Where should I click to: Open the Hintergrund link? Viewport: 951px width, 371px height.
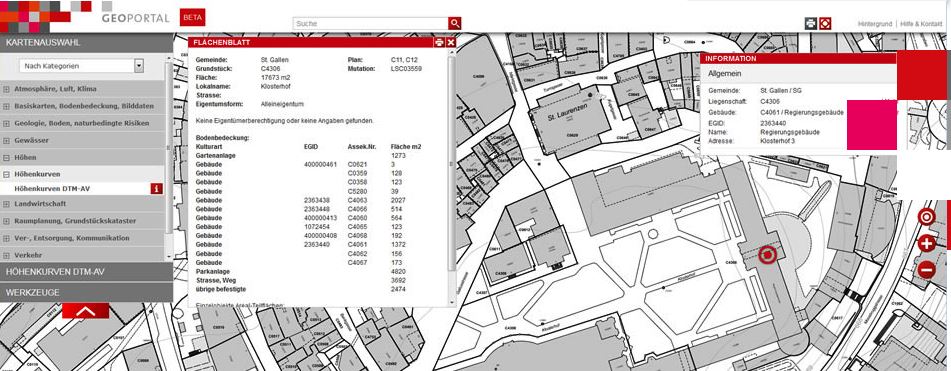875,24
